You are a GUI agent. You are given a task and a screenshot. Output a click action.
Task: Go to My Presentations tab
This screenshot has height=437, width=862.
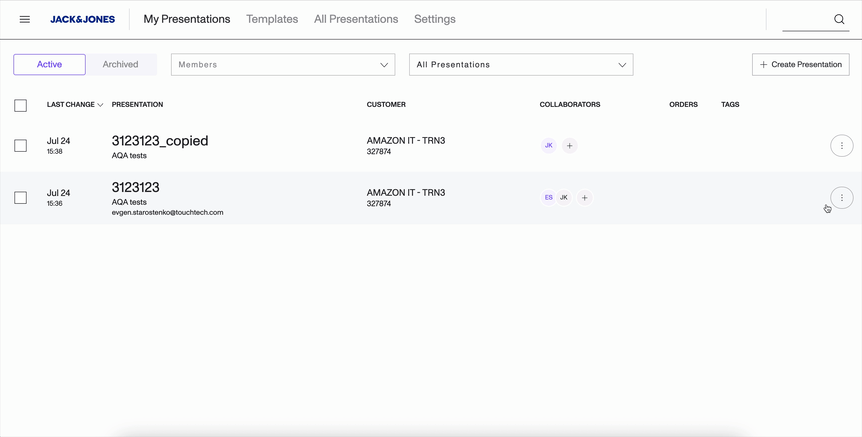pos(187,19)
